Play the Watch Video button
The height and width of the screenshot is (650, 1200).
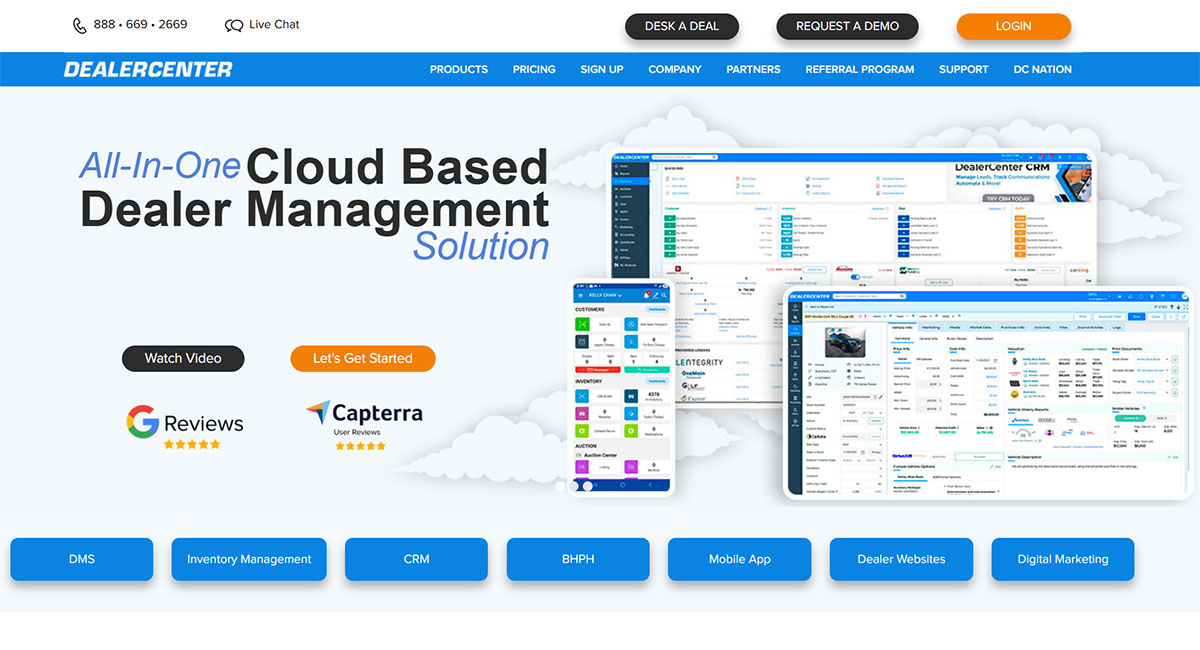click(x=183, y=358)
